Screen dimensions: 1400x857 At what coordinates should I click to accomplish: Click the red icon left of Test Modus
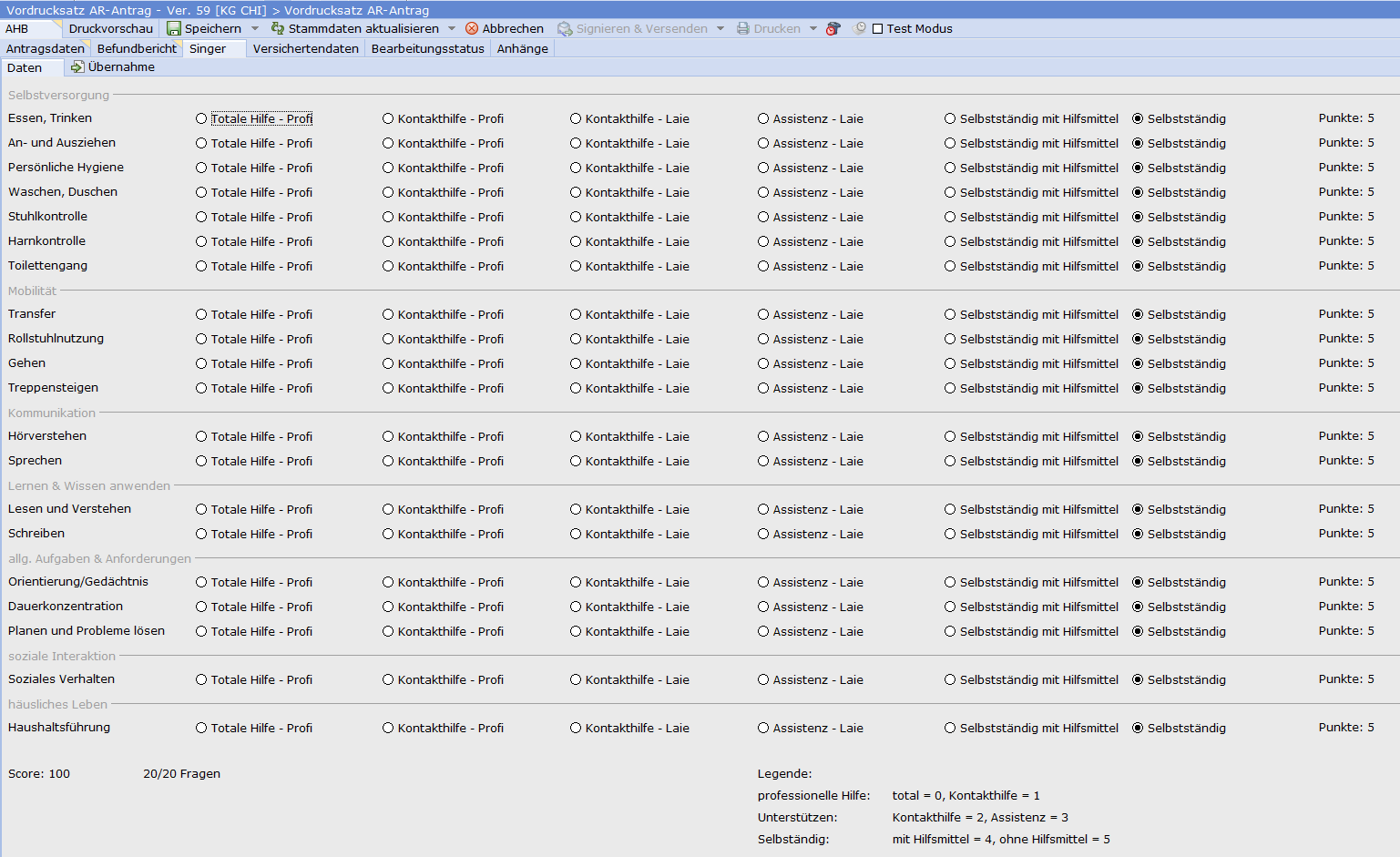coord(833,29)
